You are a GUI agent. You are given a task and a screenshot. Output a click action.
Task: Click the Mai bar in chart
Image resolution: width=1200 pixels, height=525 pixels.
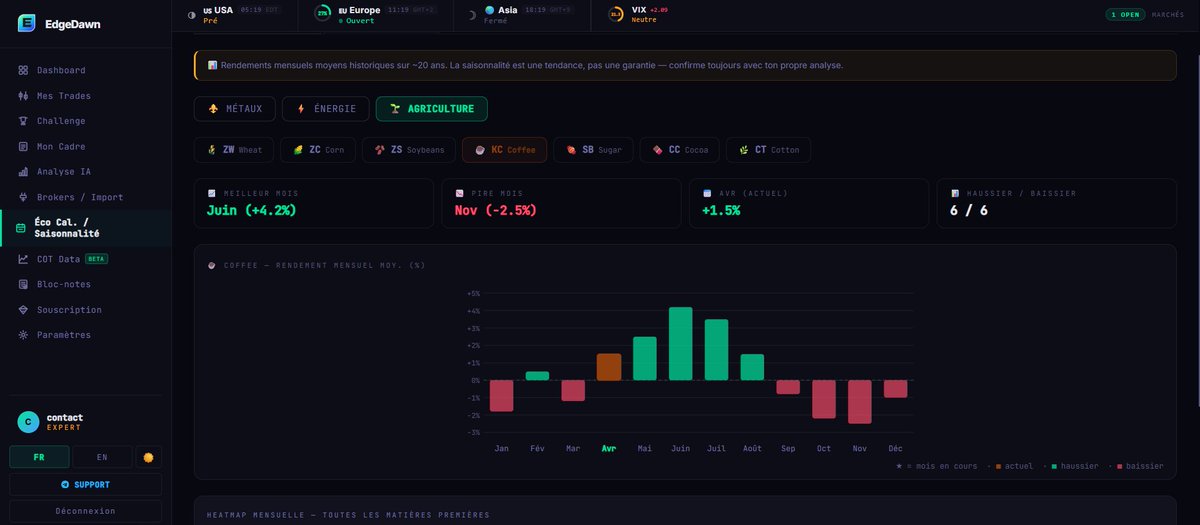point(645,358)
